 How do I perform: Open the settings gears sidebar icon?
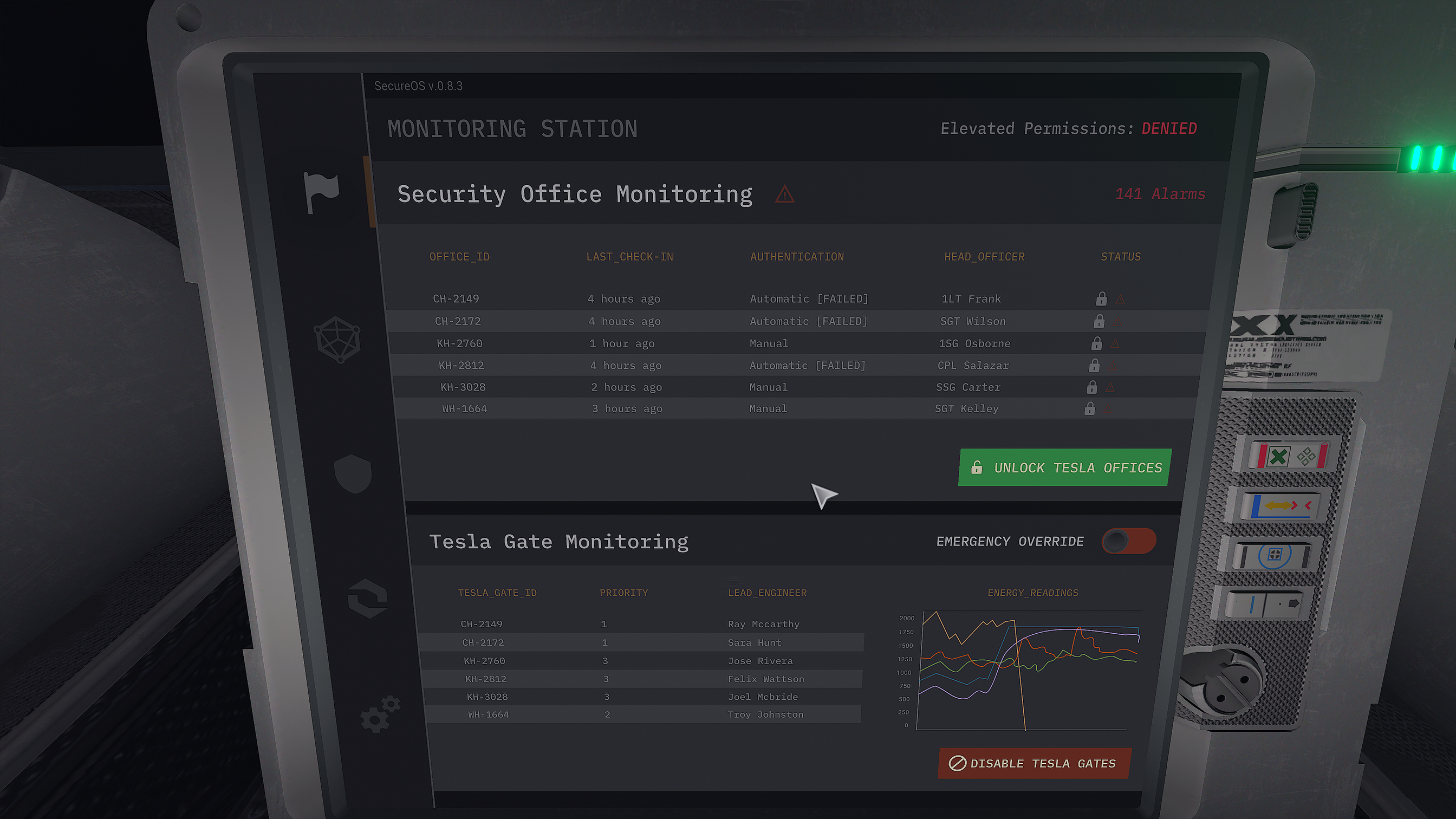click(x=380, y=714)
